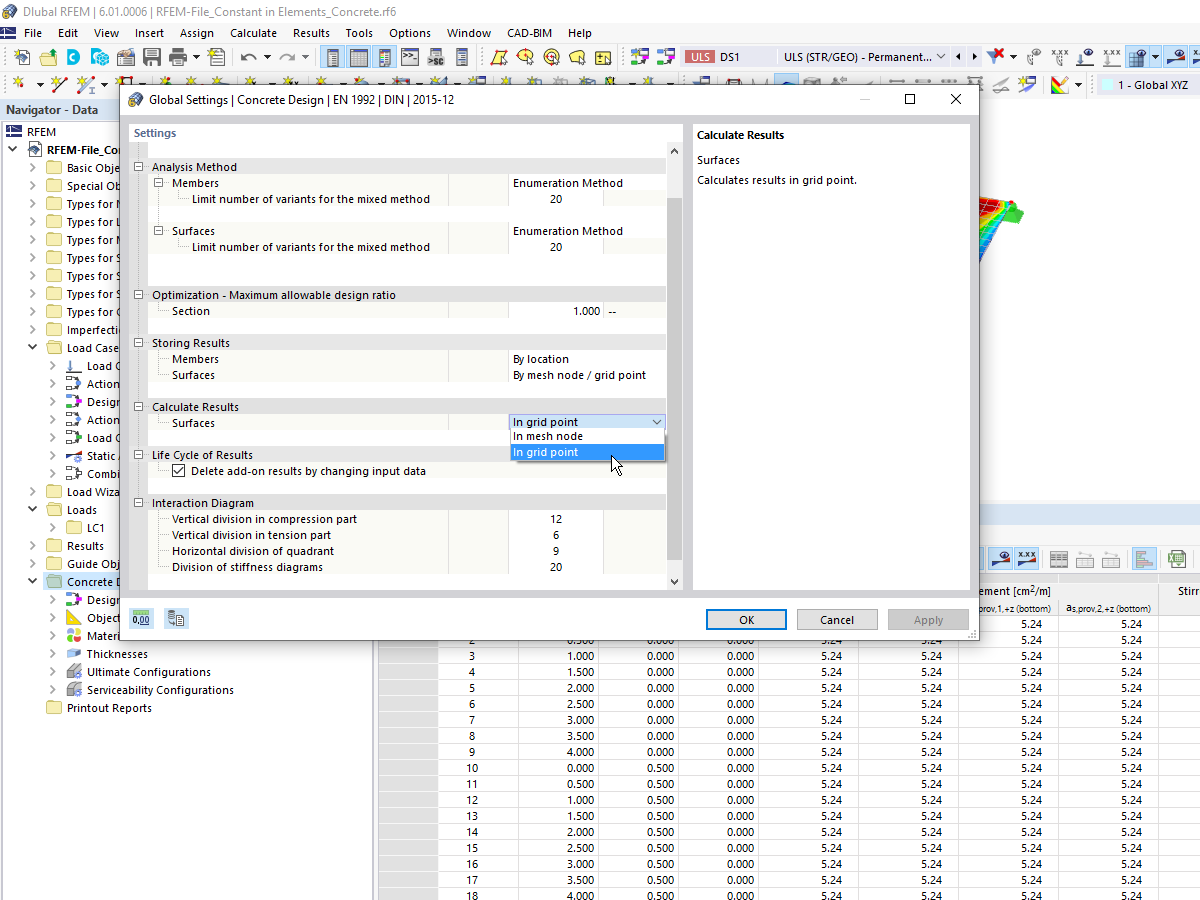
Task: Dismiss the dialog with Cancel
Action: tap(837, 619)
